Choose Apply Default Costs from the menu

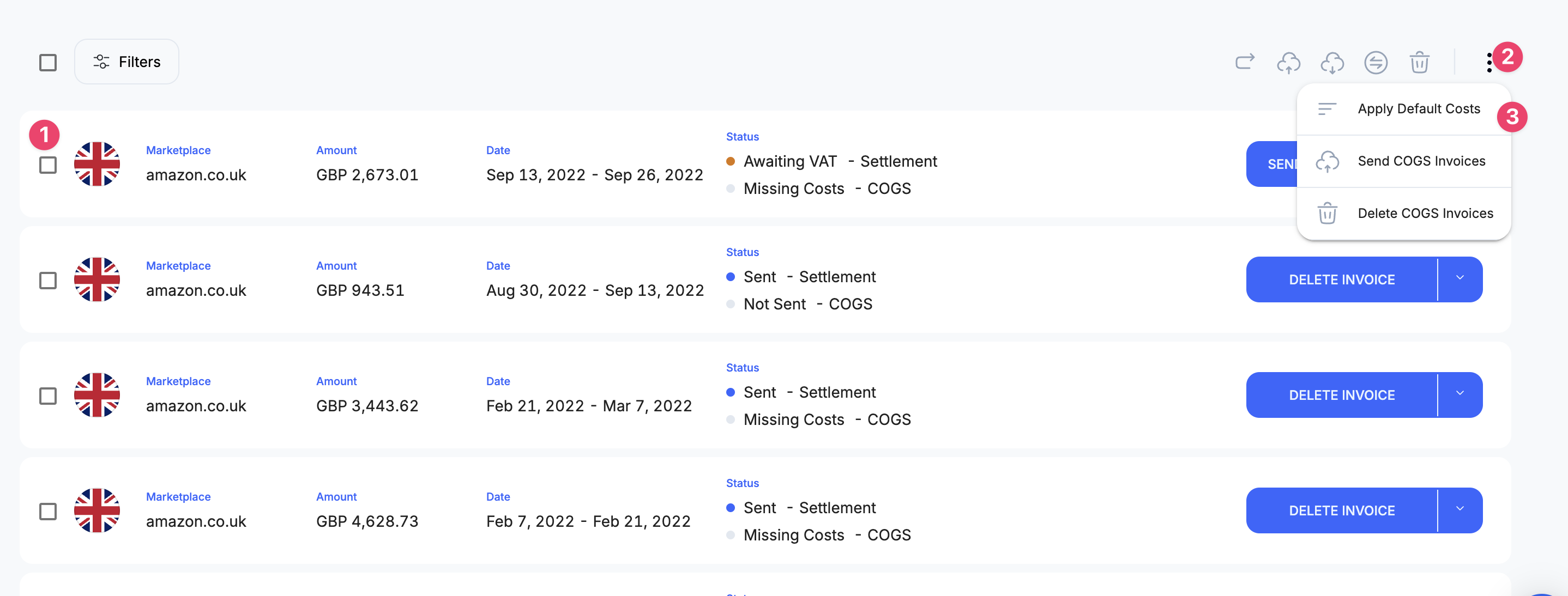point(1404,109)
